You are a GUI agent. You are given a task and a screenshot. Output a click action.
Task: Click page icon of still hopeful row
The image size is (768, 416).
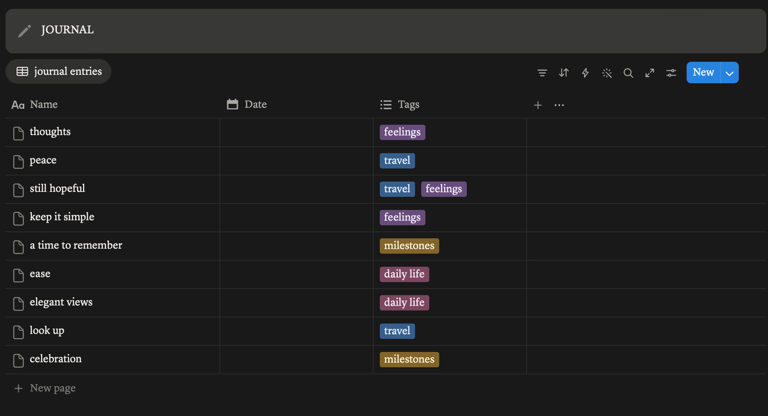point(19,190)
